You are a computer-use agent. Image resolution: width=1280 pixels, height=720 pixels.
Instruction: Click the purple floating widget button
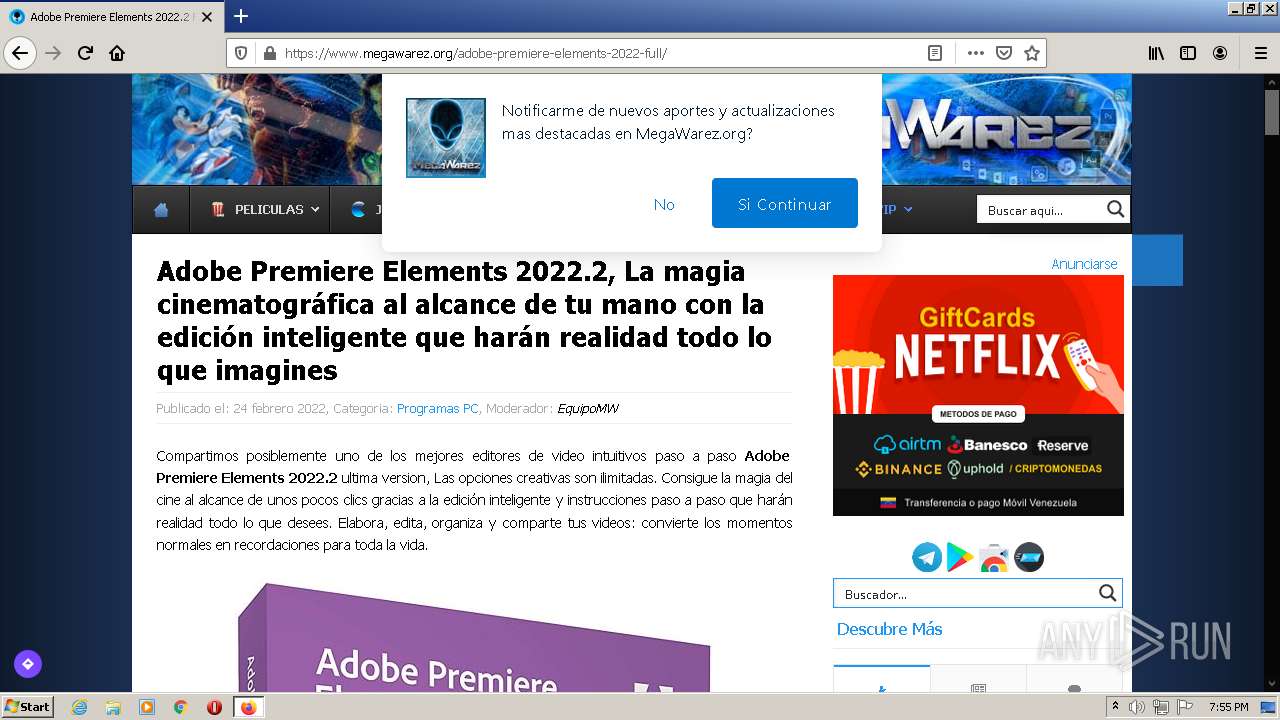tap(28, 663)
